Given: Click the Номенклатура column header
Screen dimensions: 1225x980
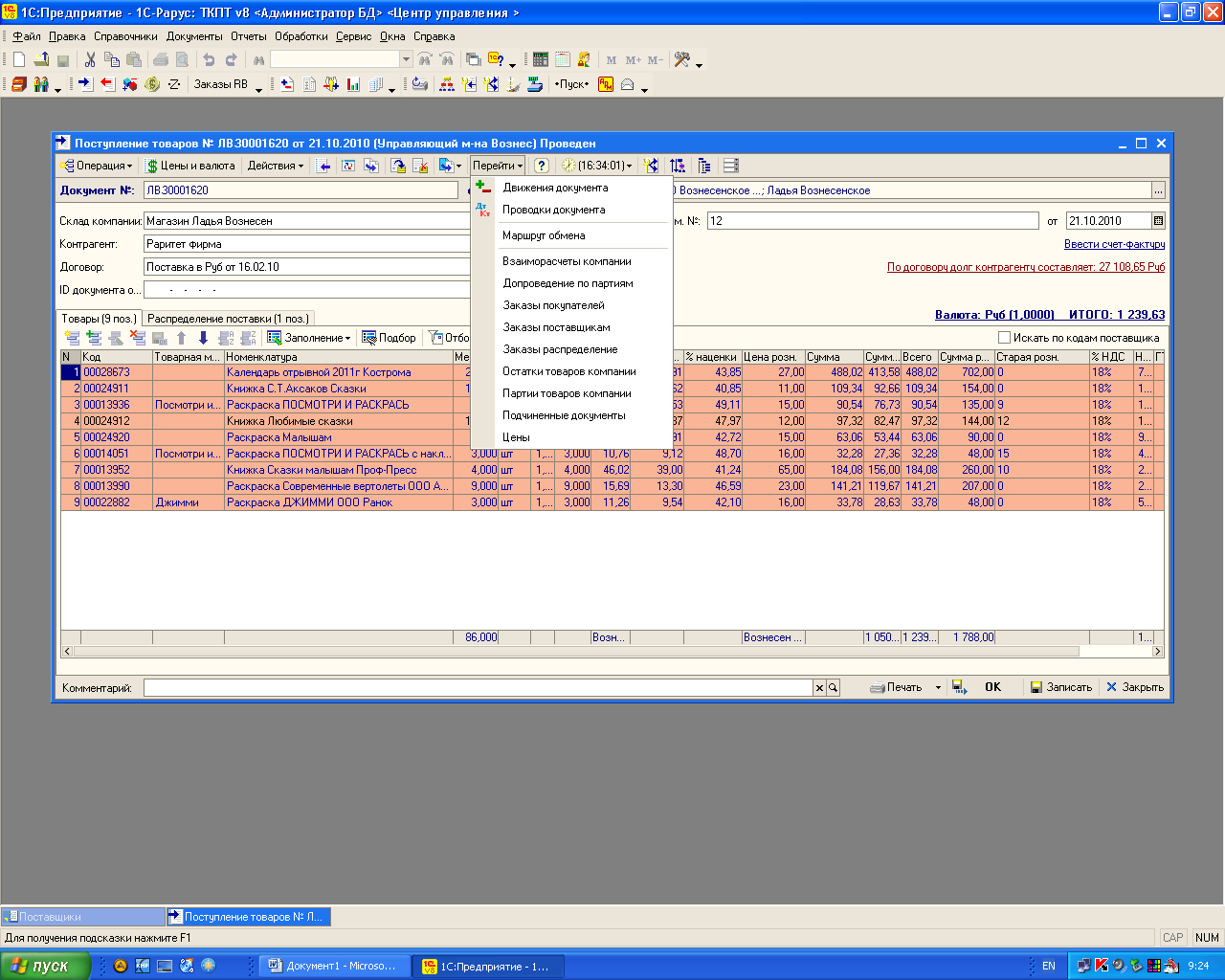Looking at the screenshot, I should pyautogui.click(x=339, y=357).
